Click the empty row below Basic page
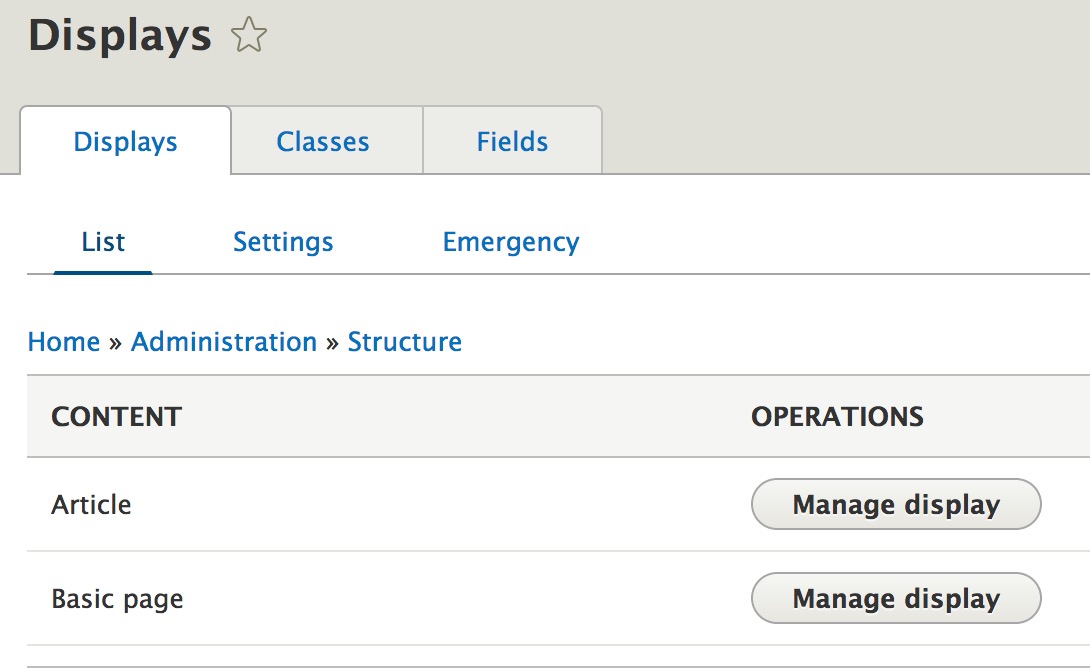1090x668 pixels. point(545,656)
